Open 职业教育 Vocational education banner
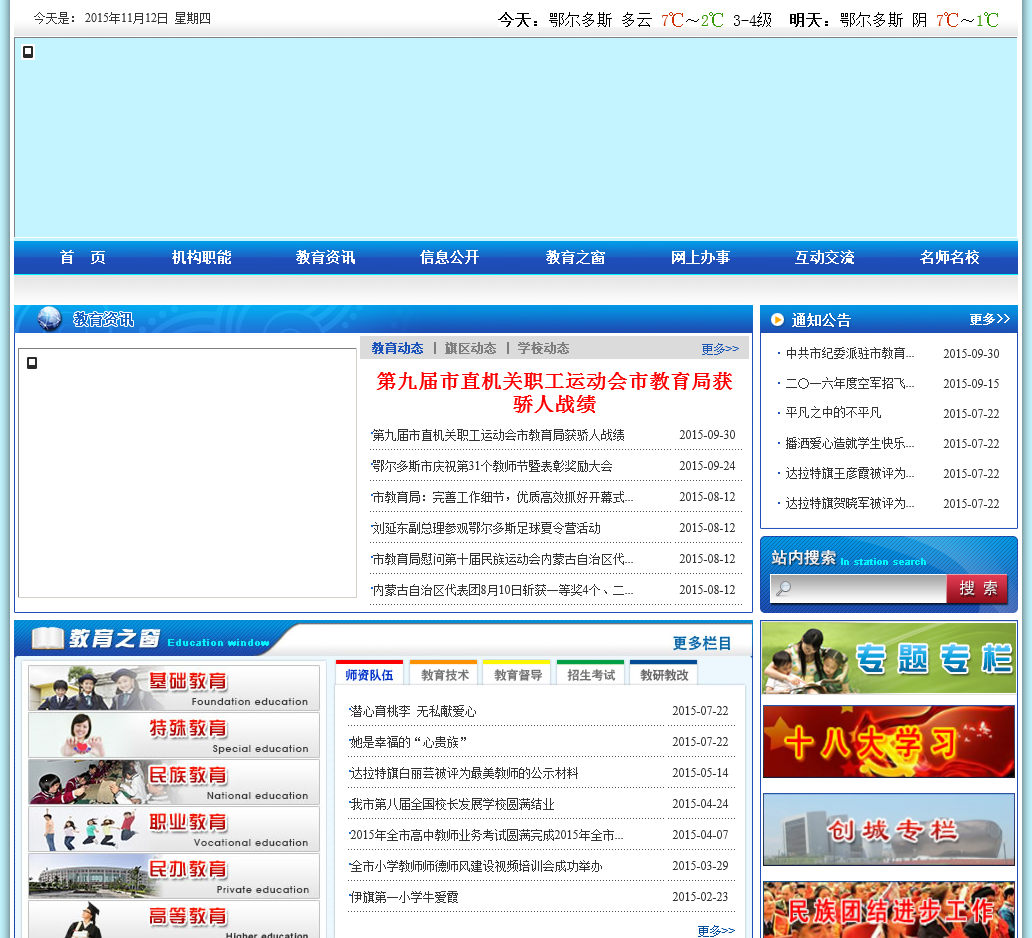Viewport: 1032px width, 938px height. 174,829
